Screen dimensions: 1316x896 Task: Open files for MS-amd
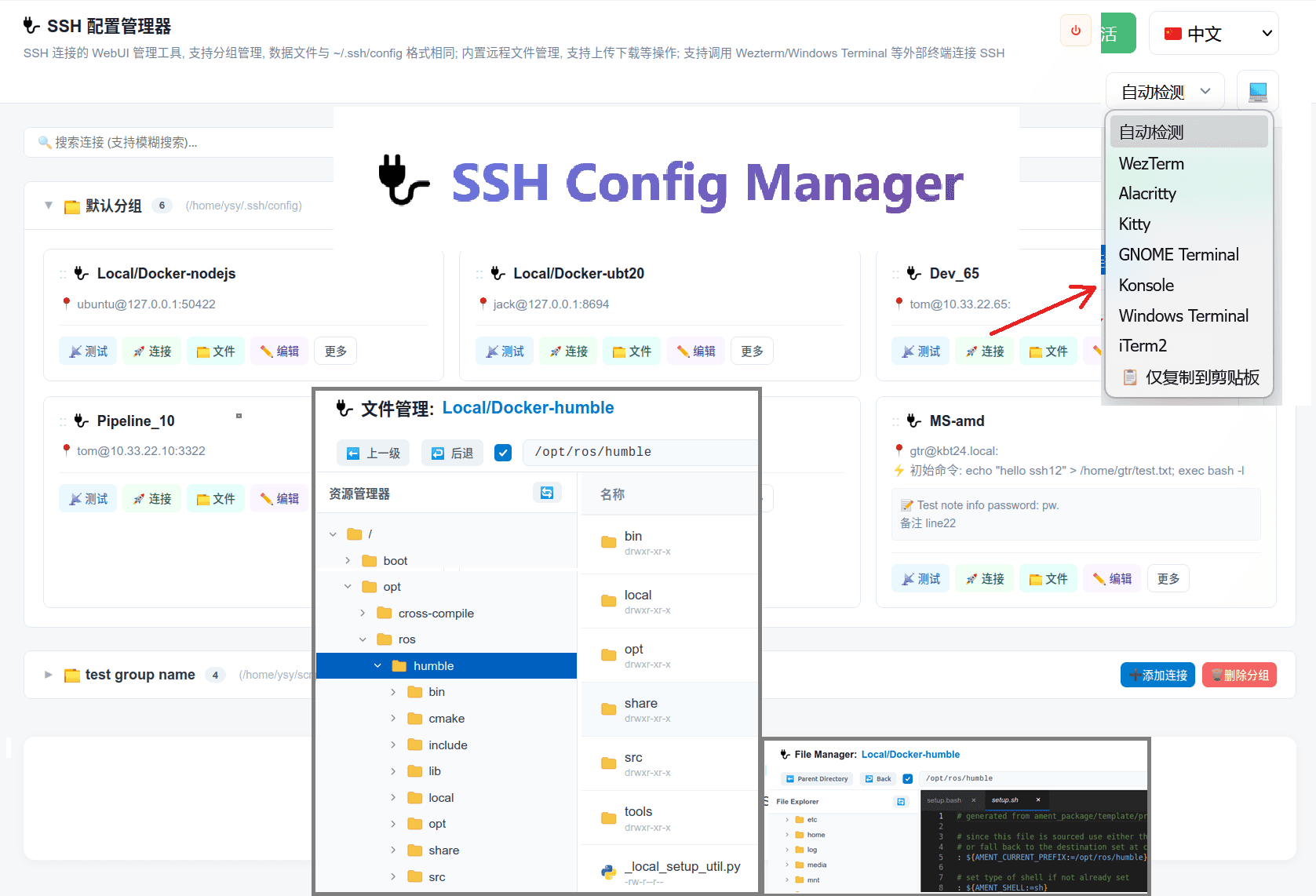(x=1048, y=578)
